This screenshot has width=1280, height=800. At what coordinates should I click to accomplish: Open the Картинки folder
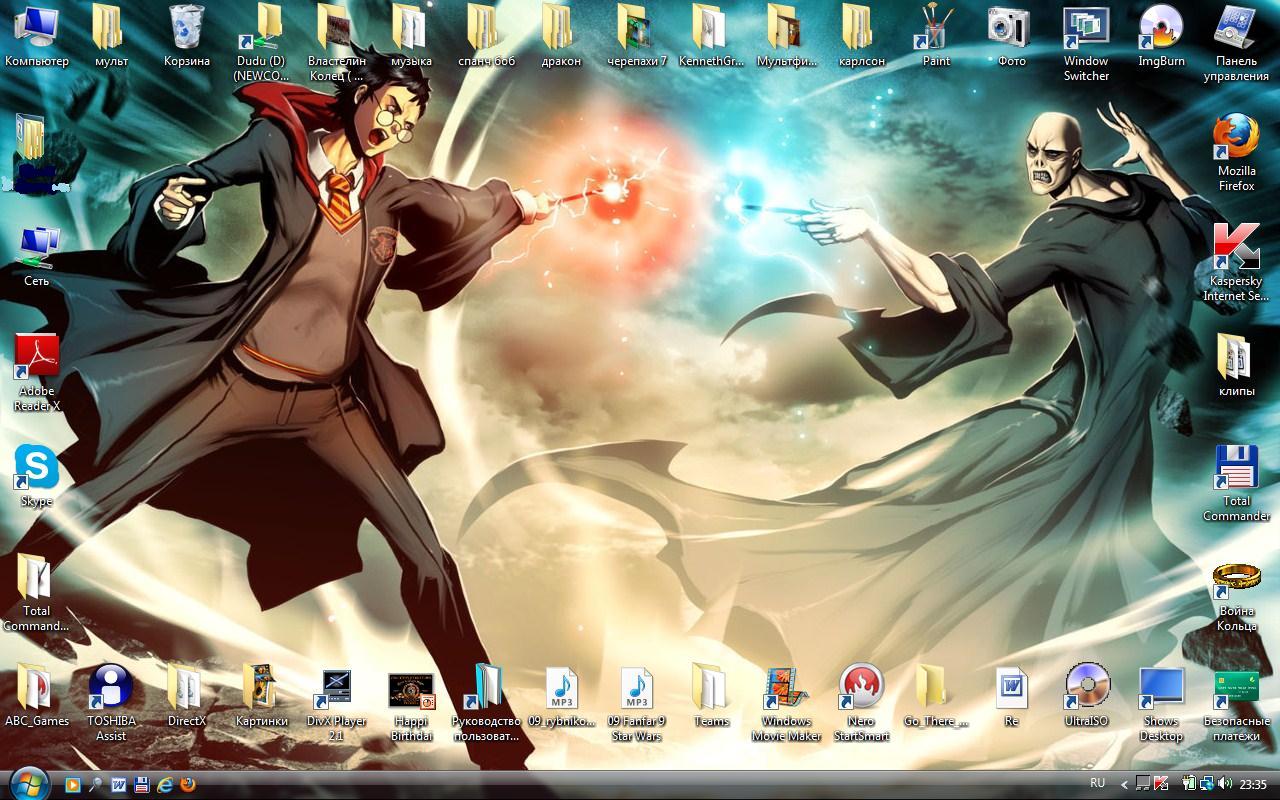coord(261,695)
